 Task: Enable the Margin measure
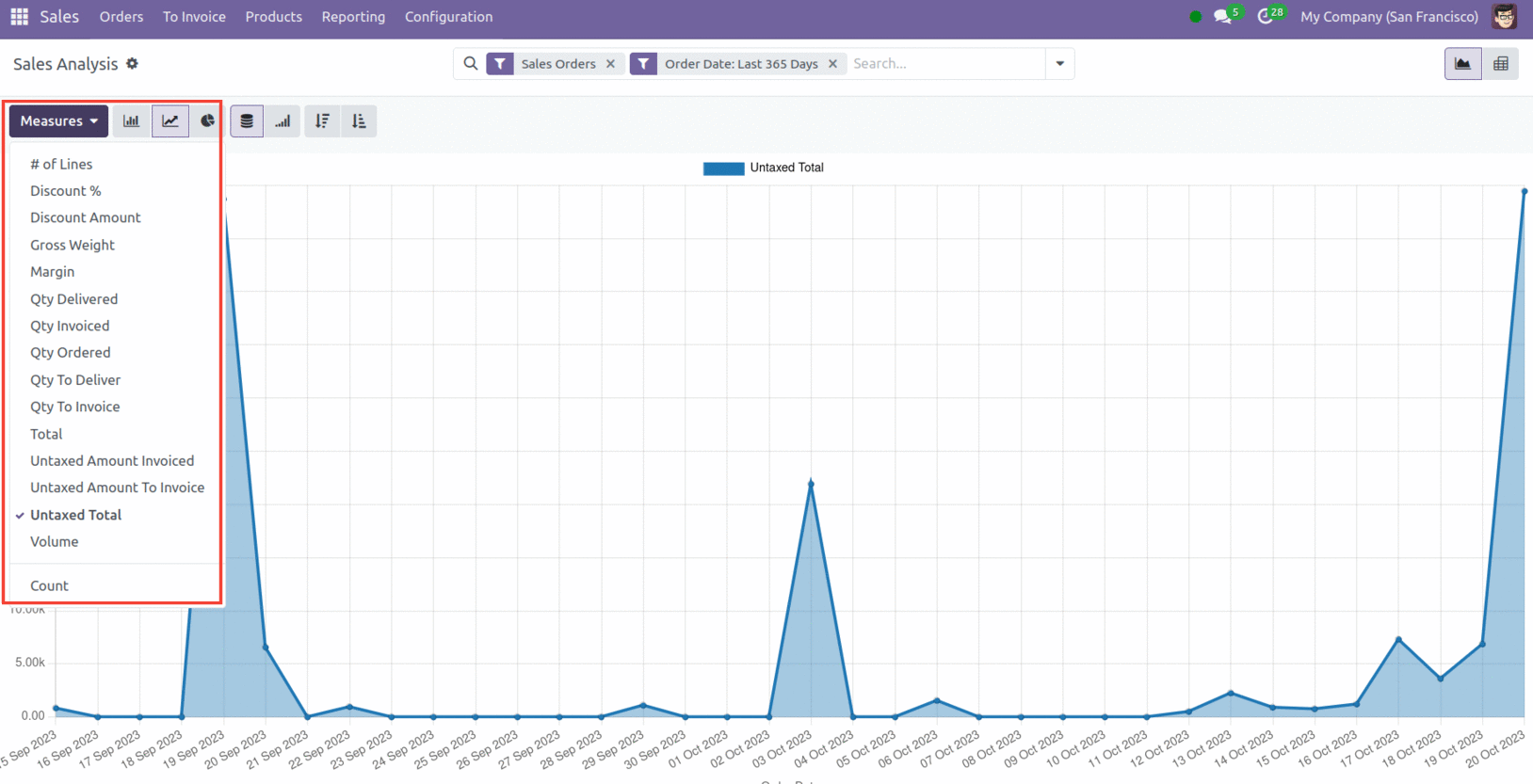(x=52, y=272)
